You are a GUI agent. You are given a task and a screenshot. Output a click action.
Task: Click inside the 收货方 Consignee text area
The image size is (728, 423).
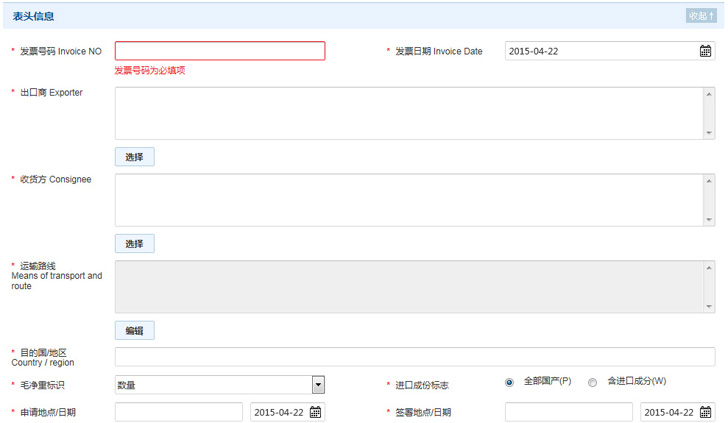pos(408,200)
